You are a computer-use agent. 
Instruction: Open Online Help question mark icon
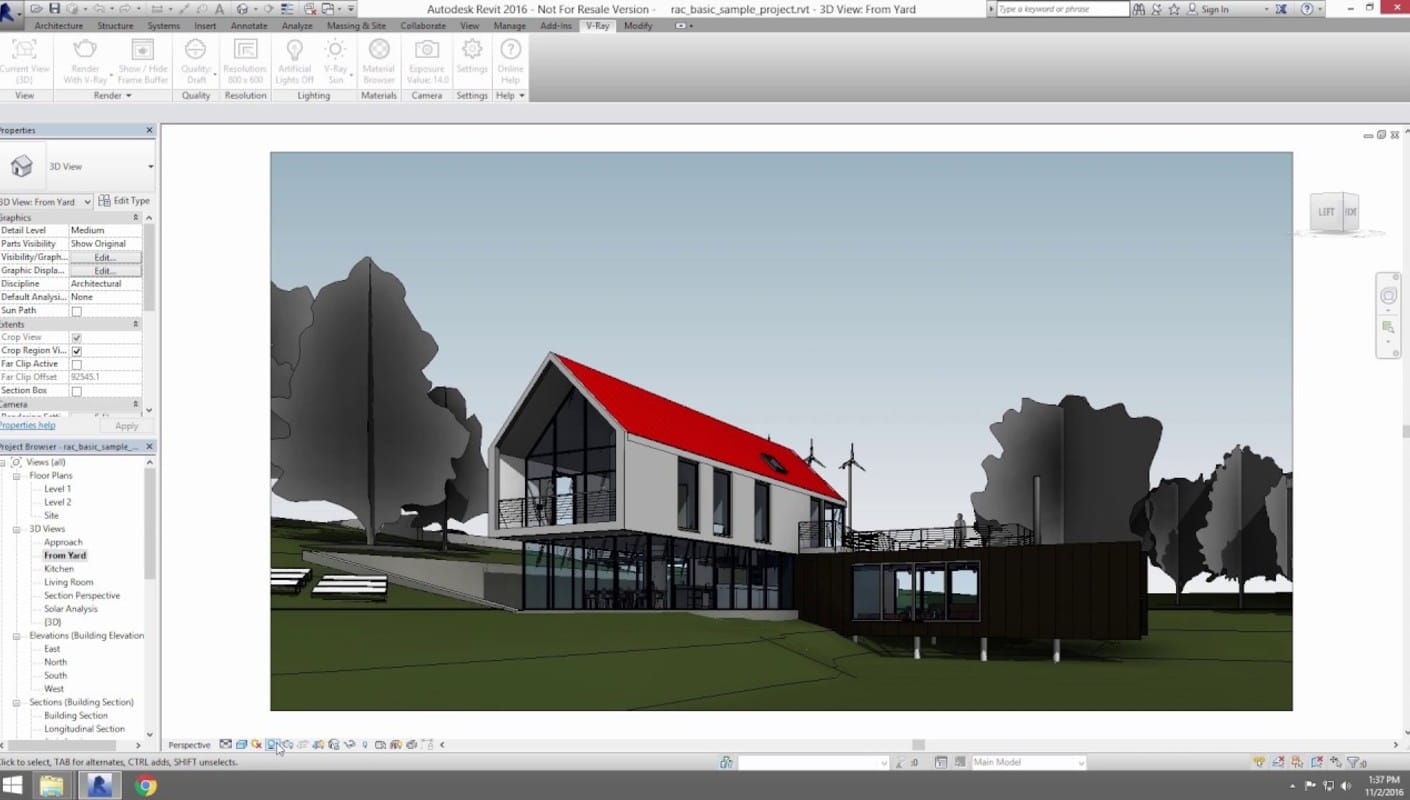coord(510,49)
